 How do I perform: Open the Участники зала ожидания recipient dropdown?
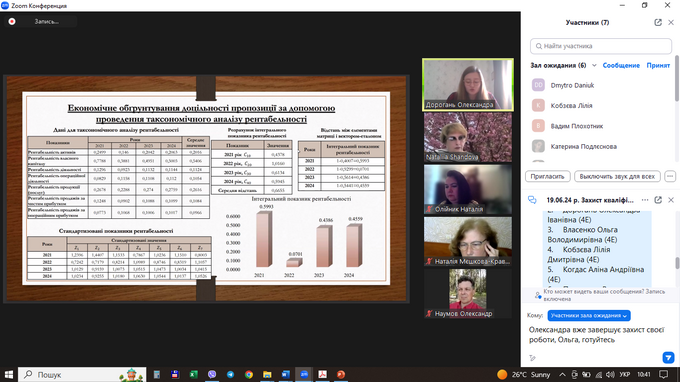[x=589, y=316]
